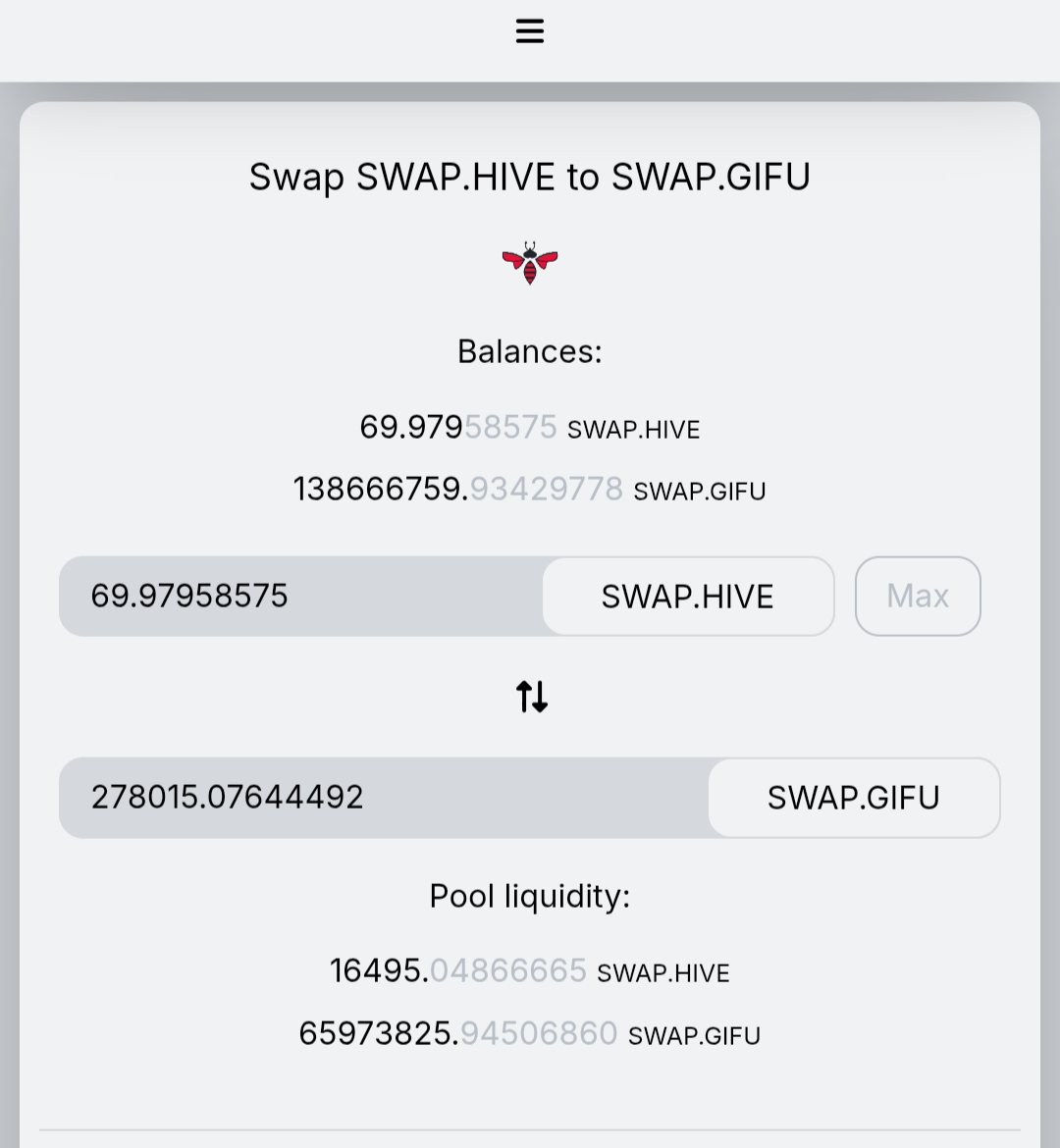Click the "Swap SWAP.HIVE to SWAP.GIFU" heading
Screen dimensions: 1060x1148
[530, 178]
